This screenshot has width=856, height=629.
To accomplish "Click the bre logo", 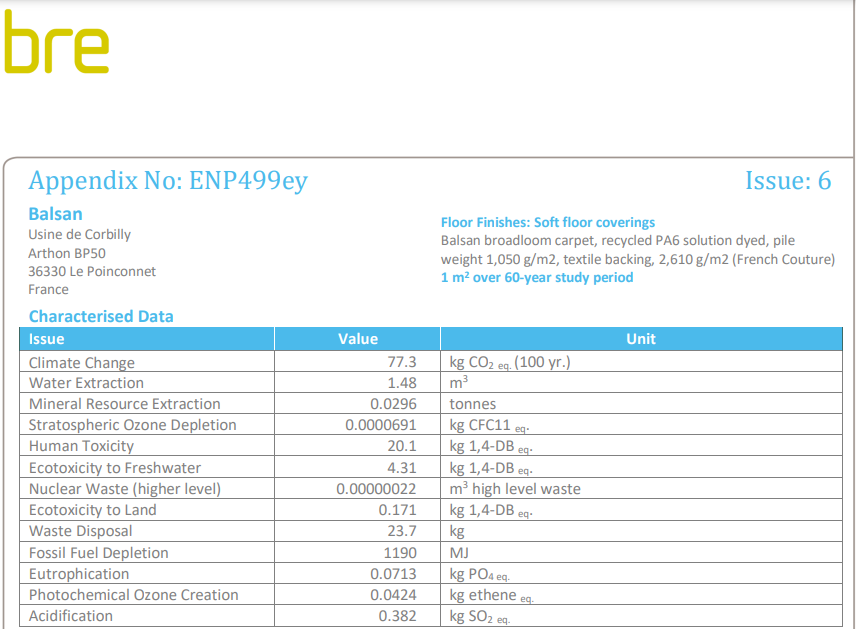I will (56, 42).
